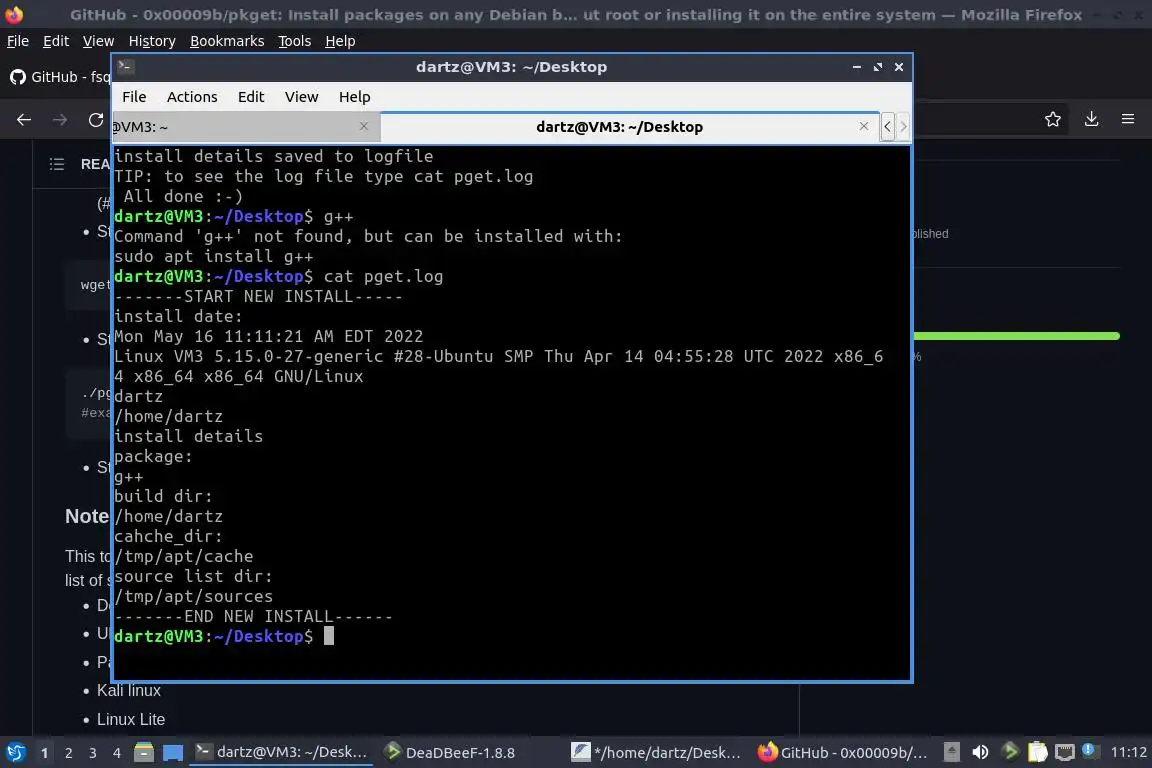The image size is (1152, 768).
Task: Switch to DeaDBeeF-1.8.8 in the taskbar
Action: point(451,752)
